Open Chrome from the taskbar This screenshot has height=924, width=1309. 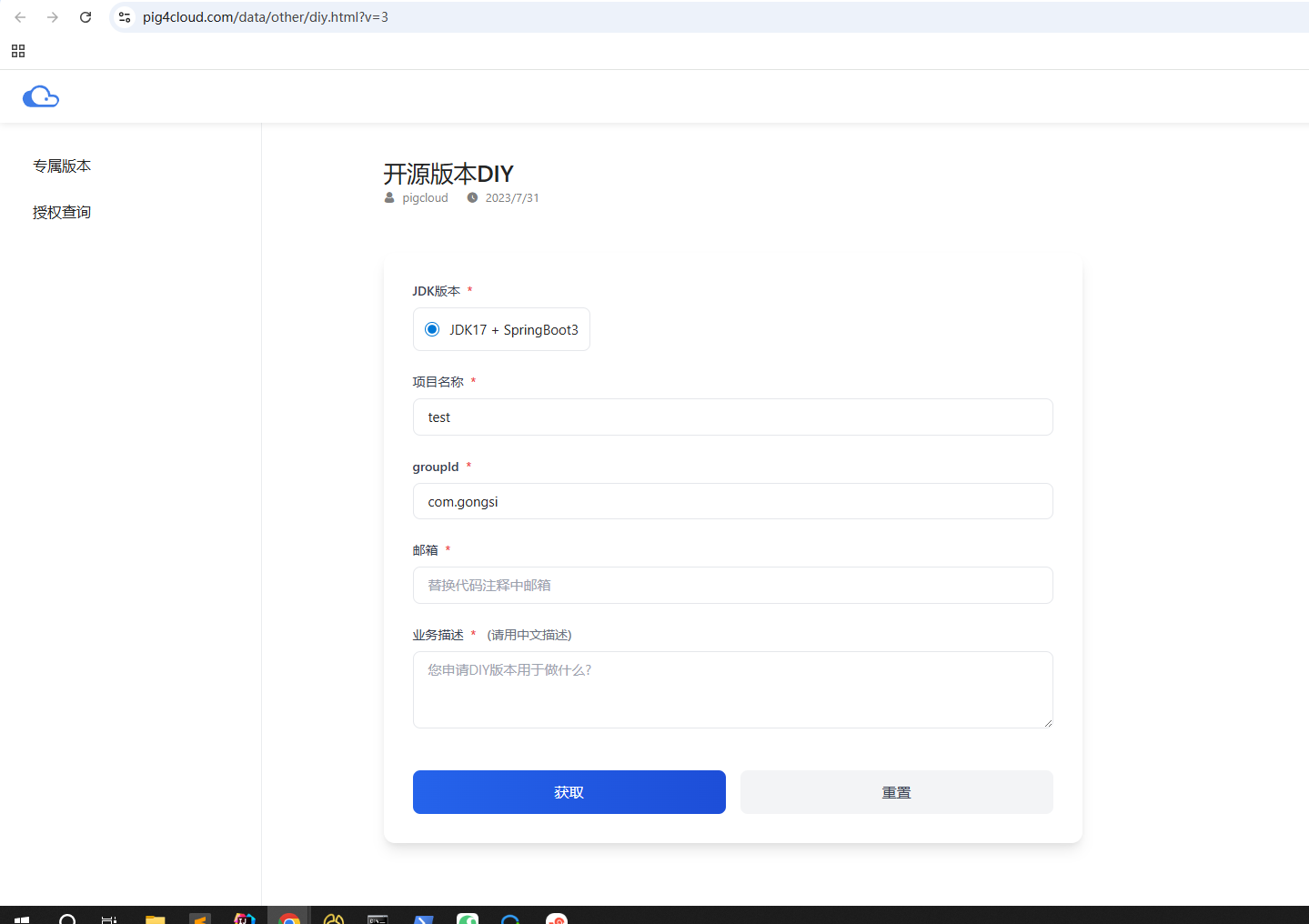(x=289, y=918)
